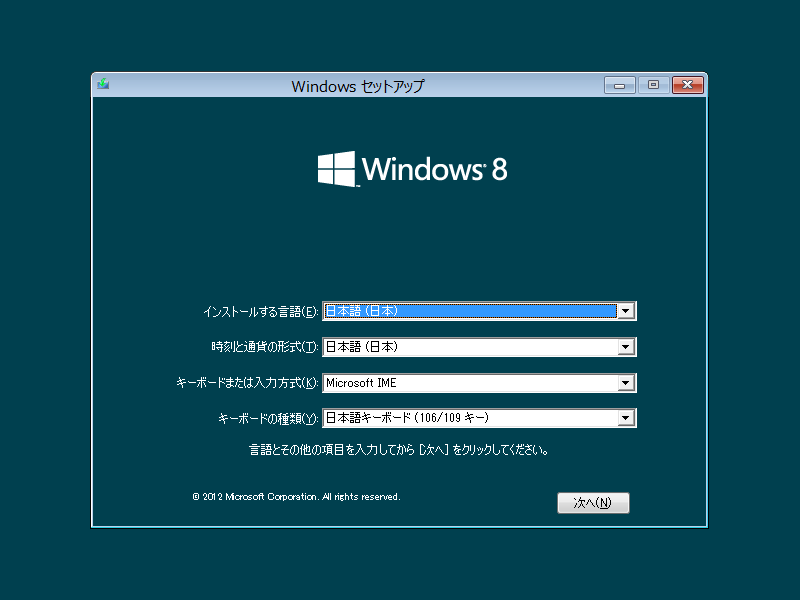Open the キーボードまたは入力方式 dropdown arrow
This screenshot has height=600, width=800.
point(626,383)
